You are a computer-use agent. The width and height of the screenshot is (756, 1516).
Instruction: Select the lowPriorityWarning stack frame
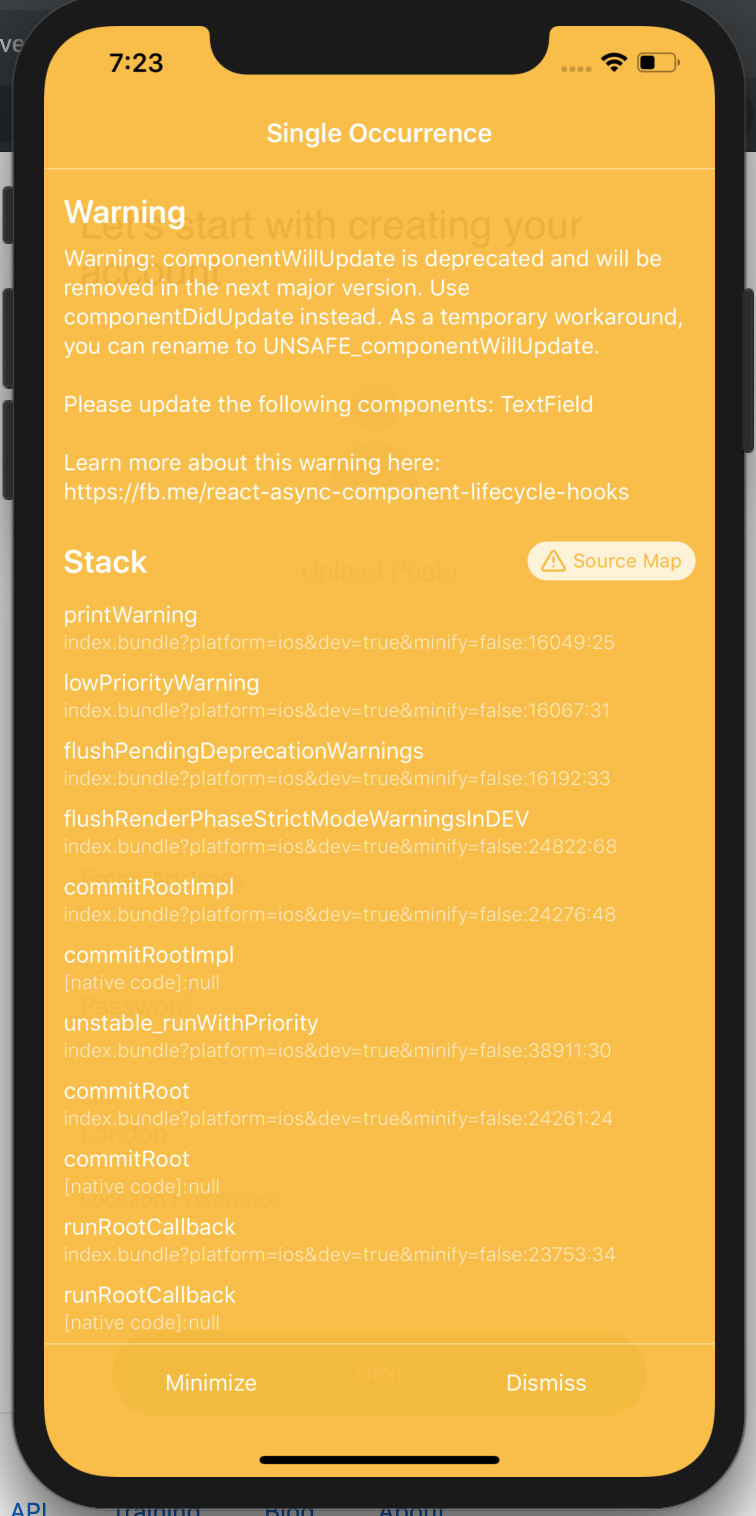coord(161,683)
